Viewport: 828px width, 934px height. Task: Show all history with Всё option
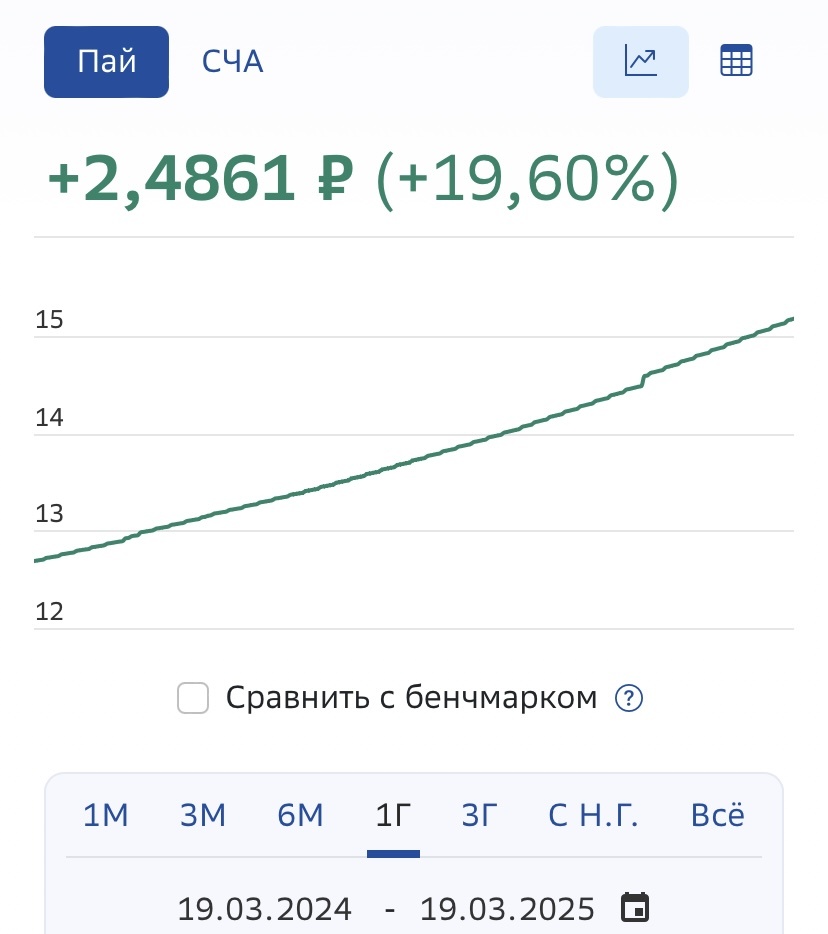click(x=717, y=815)
